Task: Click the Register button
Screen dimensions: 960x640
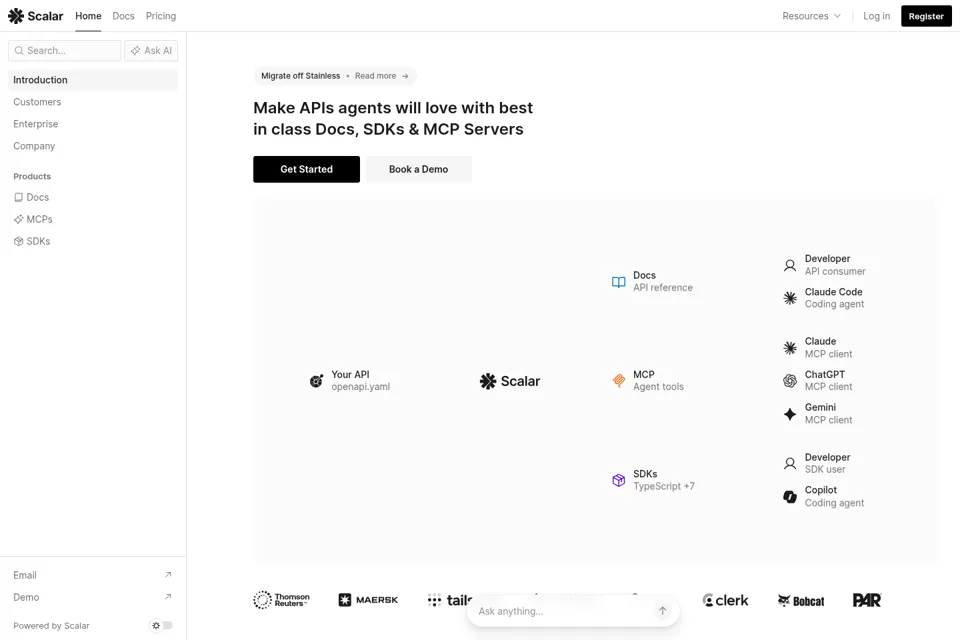Action: pyautogui.click(x=926, y=17)
